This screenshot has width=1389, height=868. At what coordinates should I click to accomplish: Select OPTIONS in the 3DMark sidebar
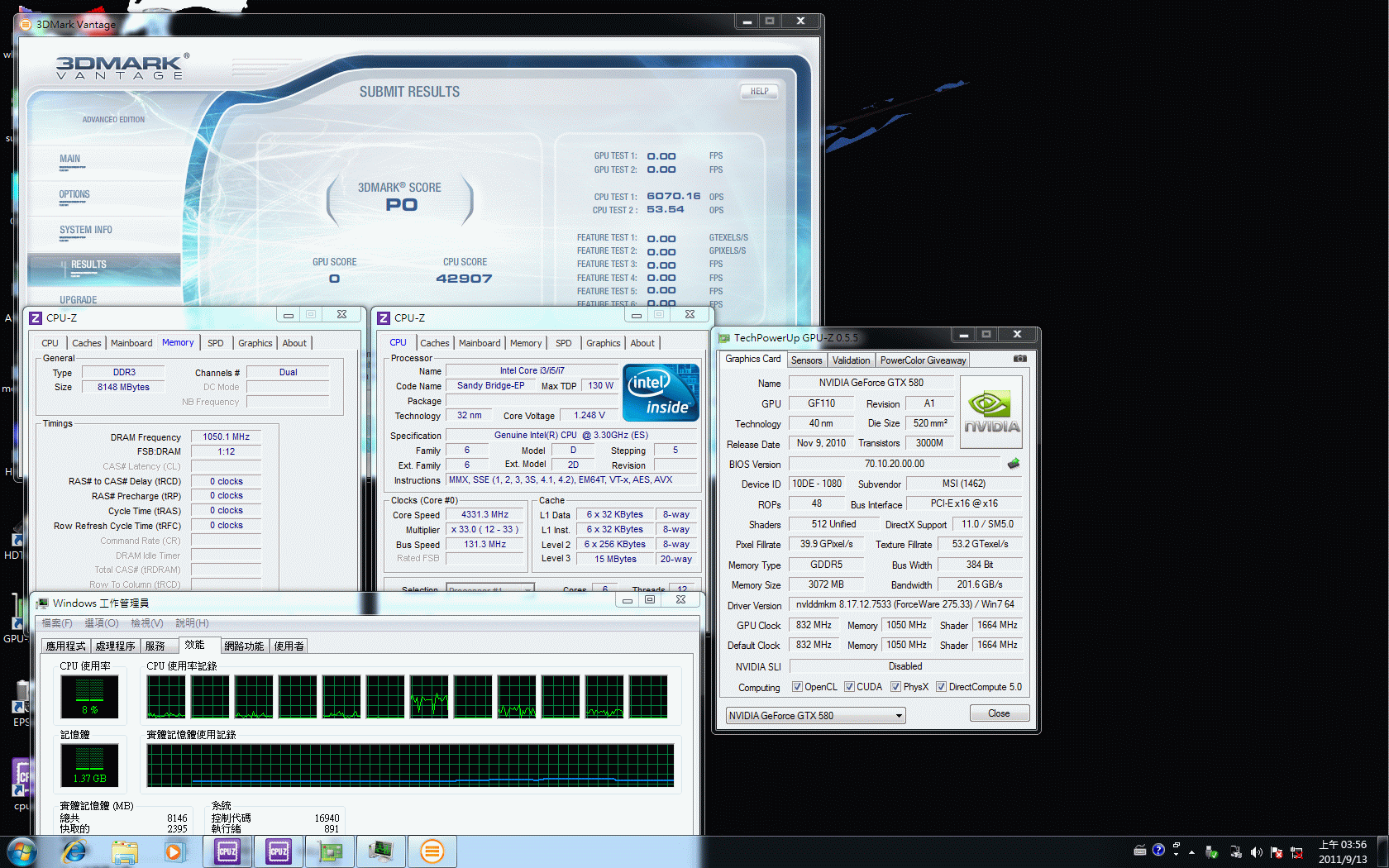pyautogui.click(x=74, y=195)
